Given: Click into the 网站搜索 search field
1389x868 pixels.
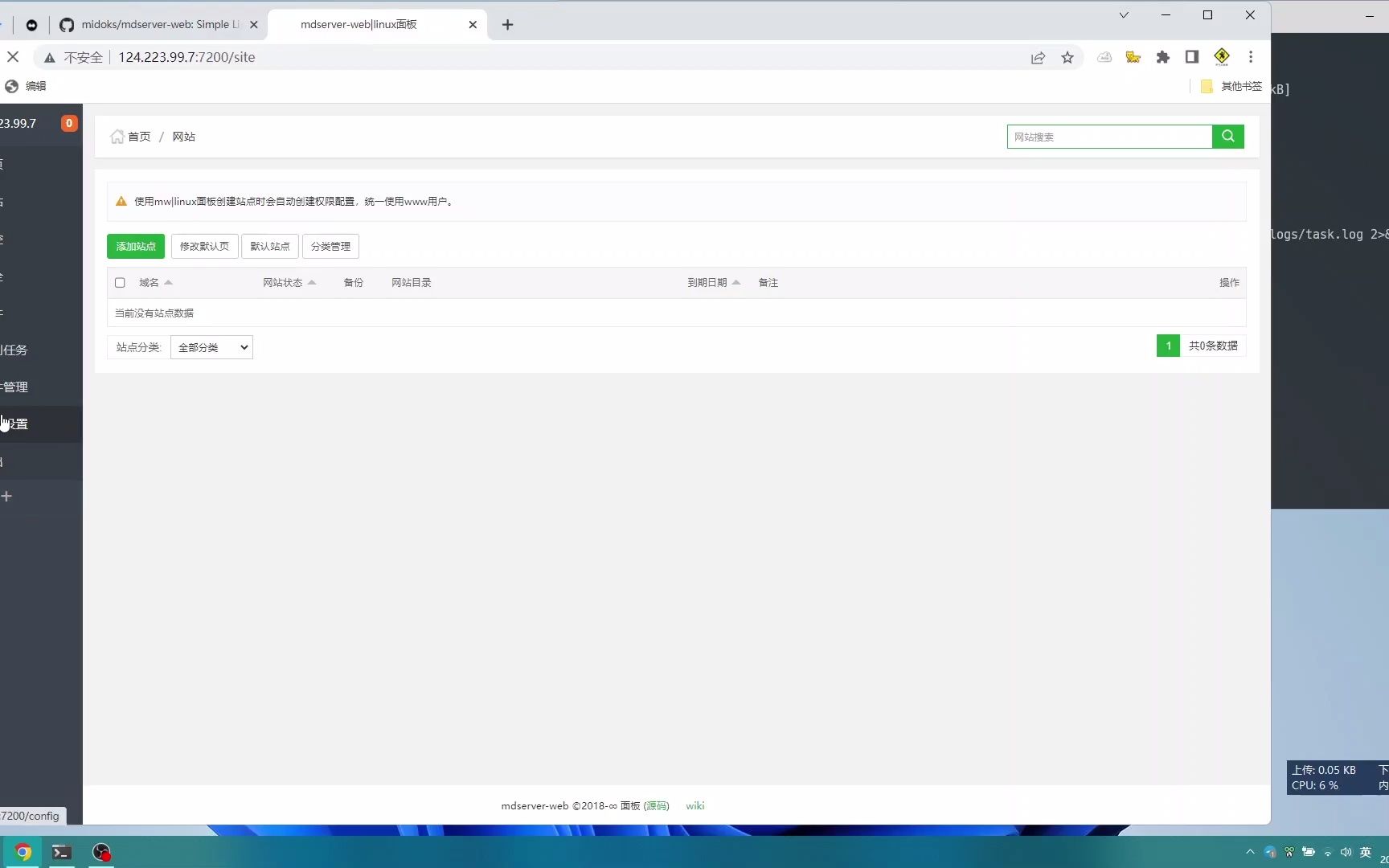Looking at the screenshot, I should [x=1109, y=137].
